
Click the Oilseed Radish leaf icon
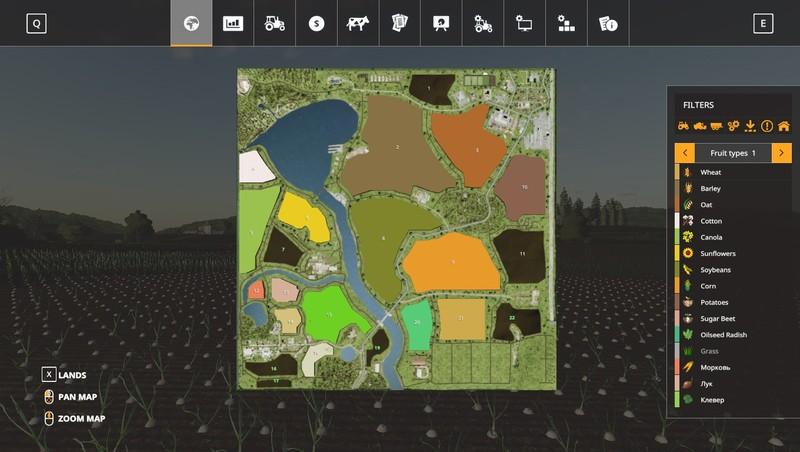[x=688, y=335]
